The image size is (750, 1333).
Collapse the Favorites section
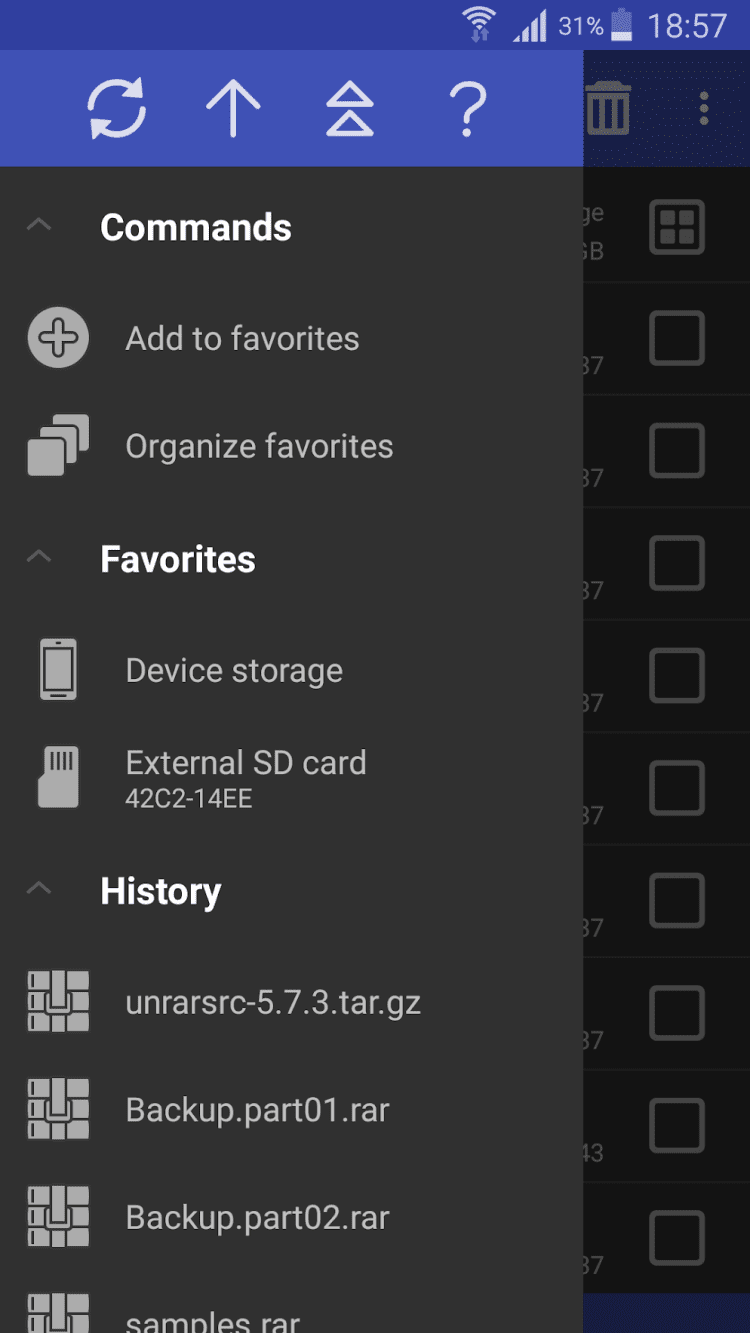click(39, 558)
